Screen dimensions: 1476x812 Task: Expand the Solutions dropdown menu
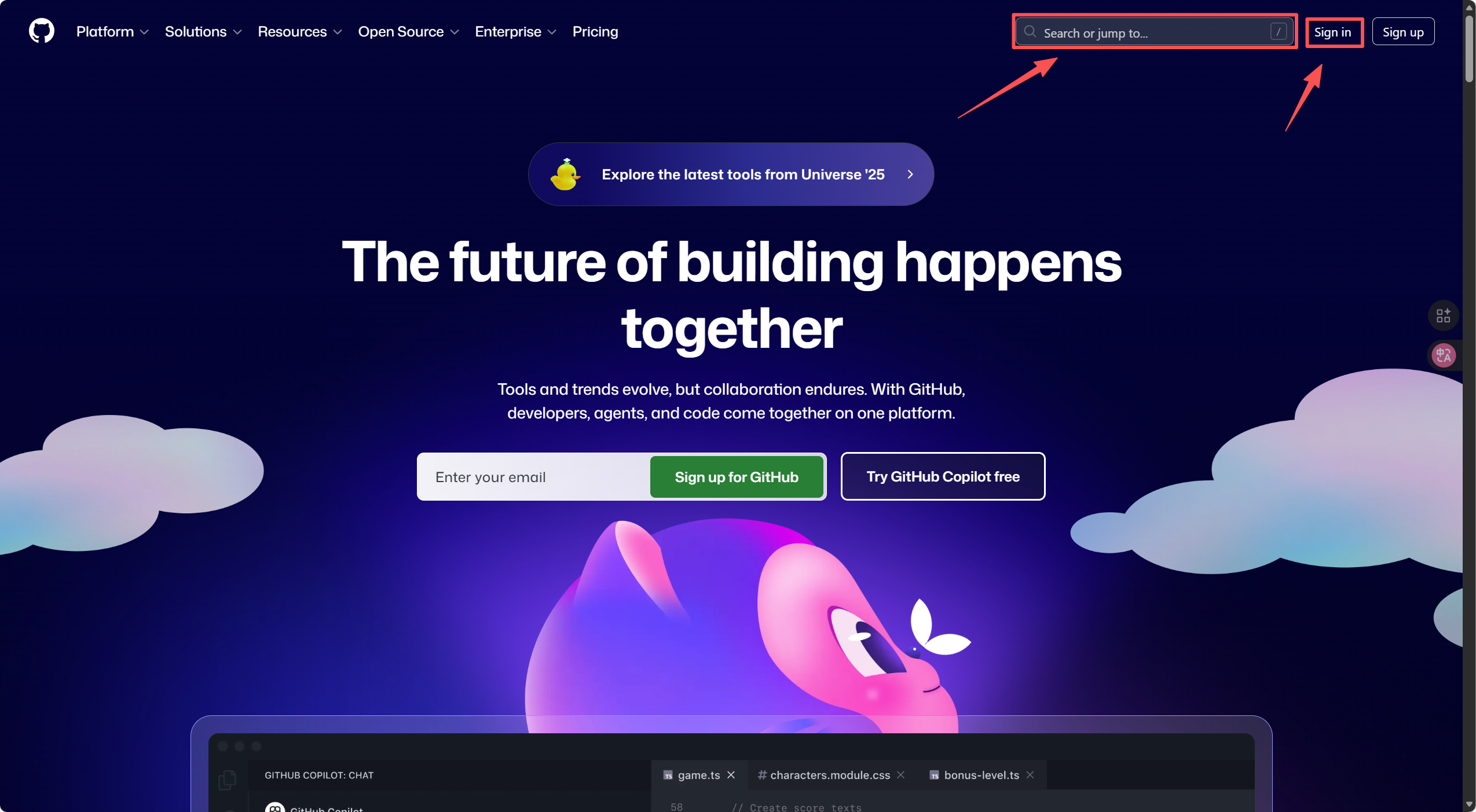(x=203, y=31)
